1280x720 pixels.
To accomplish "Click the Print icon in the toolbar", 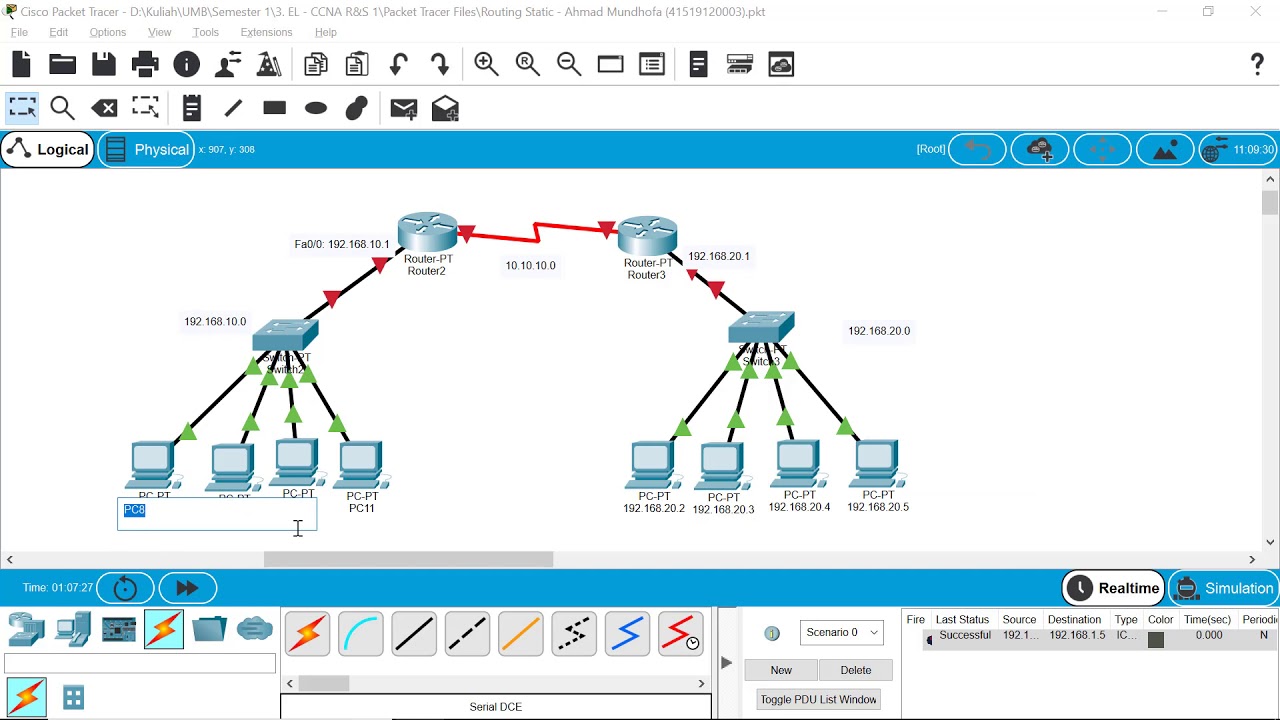I will (145, 65).
